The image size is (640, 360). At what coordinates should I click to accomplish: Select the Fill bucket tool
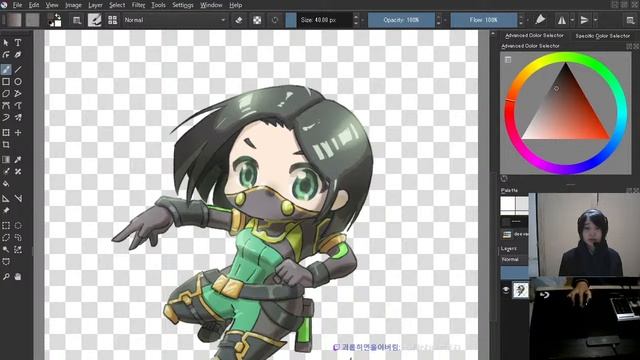(6, 184)
